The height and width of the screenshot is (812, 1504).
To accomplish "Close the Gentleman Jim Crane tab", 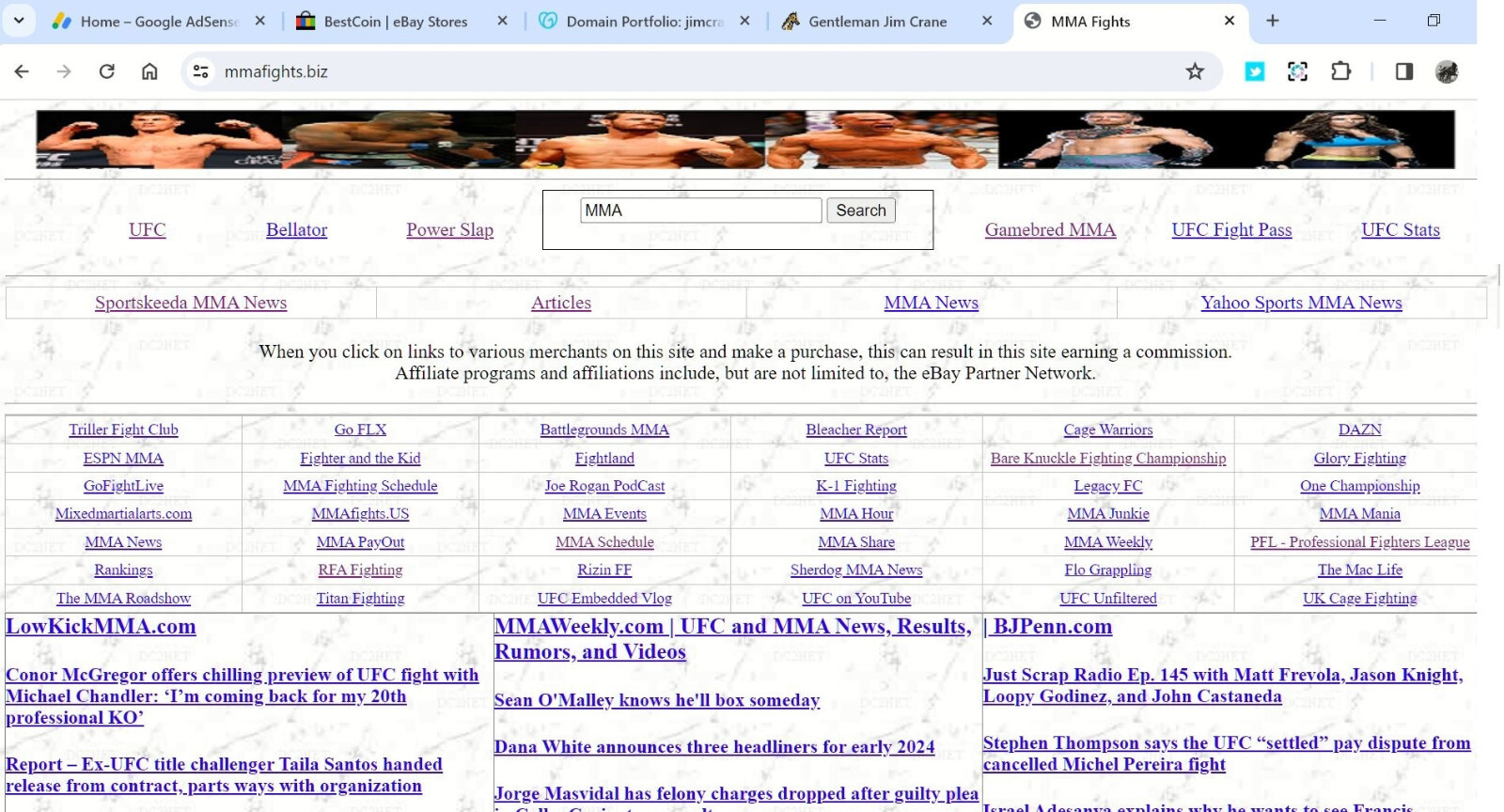I will click(987, 21).
